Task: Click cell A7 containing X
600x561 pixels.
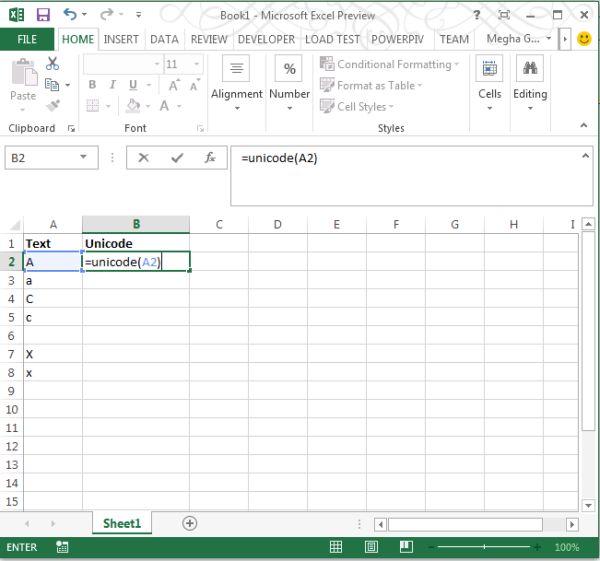Action: coord(53,354)
